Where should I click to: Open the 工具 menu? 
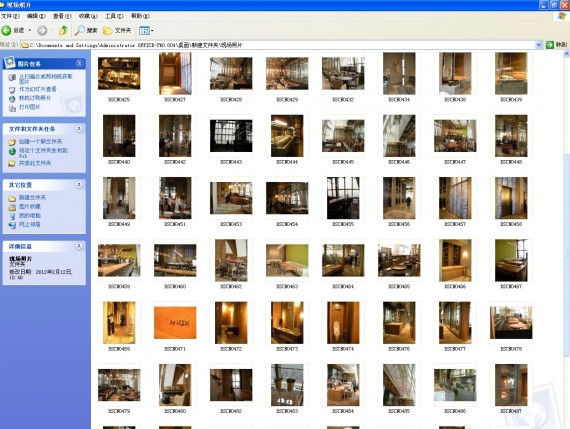(x=114, y=16)
